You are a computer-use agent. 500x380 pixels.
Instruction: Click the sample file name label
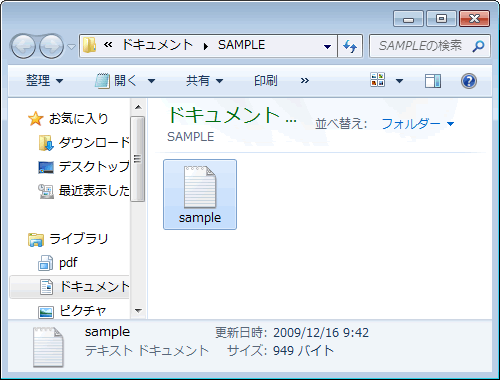[x=200, y=218]
